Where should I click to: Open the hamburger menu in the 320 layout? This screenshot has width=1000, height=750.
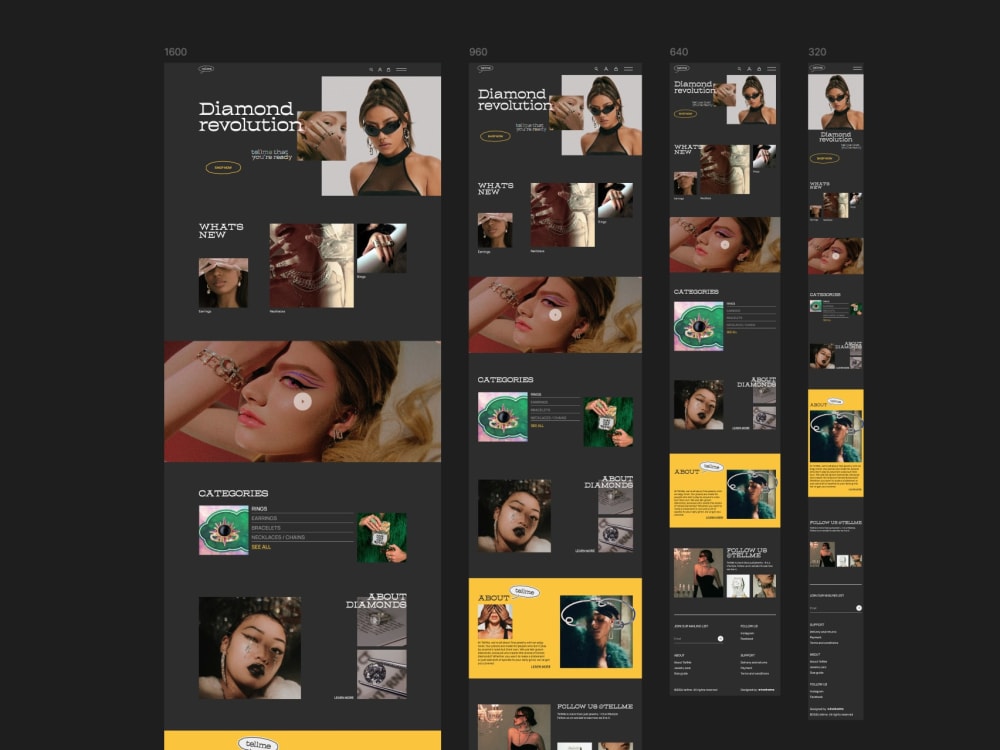(x=857, y=68)
